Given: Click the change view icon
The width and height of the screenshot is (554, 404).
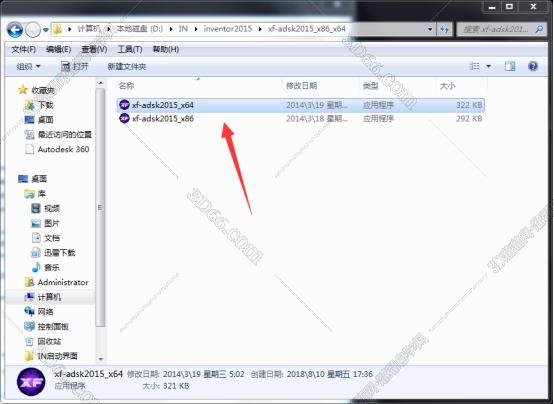Looking at the screenshot, I should click(474, 66).
